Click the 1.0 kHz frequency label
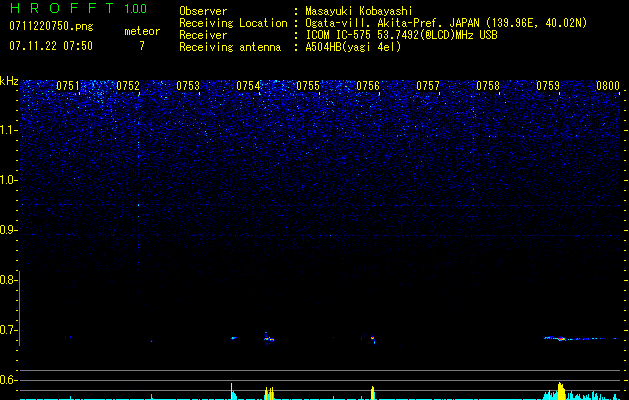Image resolution: width=629 pixels, height=400 pixels. [8, 180]
